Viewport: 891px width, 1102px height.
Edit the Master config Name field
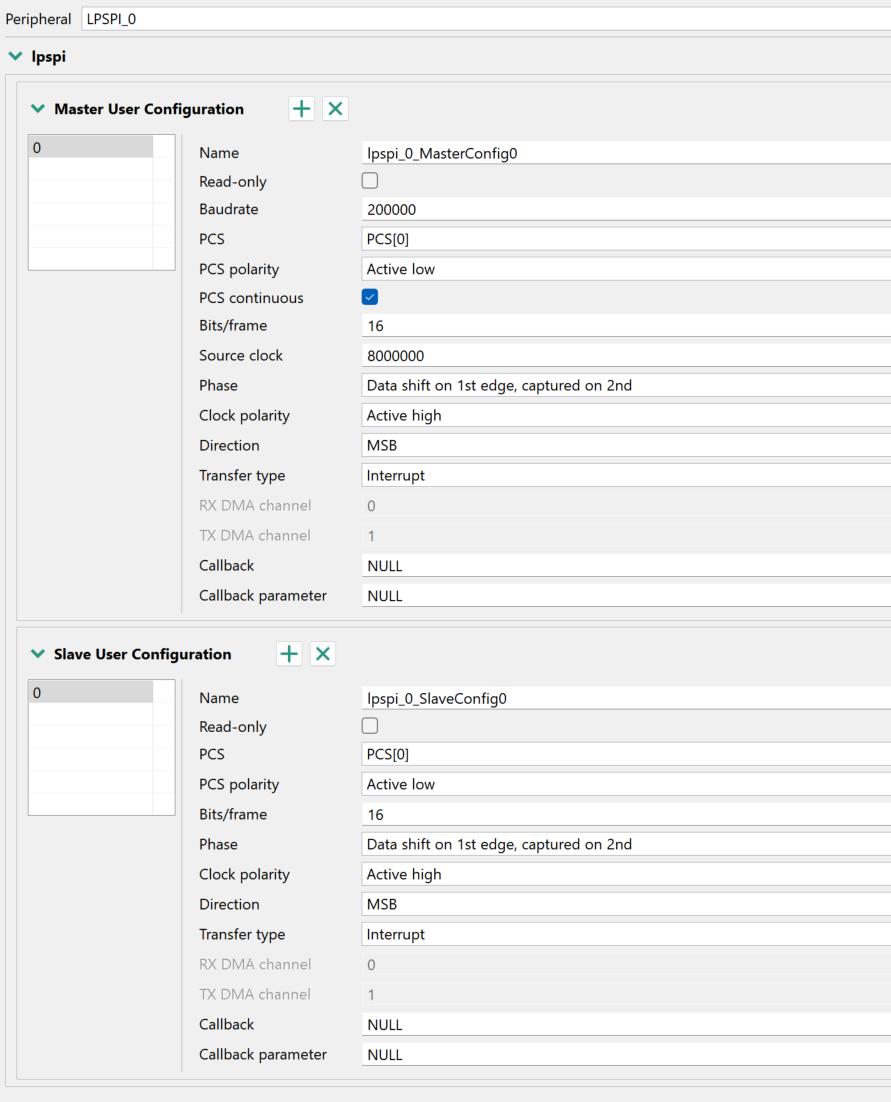coord(625,153)
